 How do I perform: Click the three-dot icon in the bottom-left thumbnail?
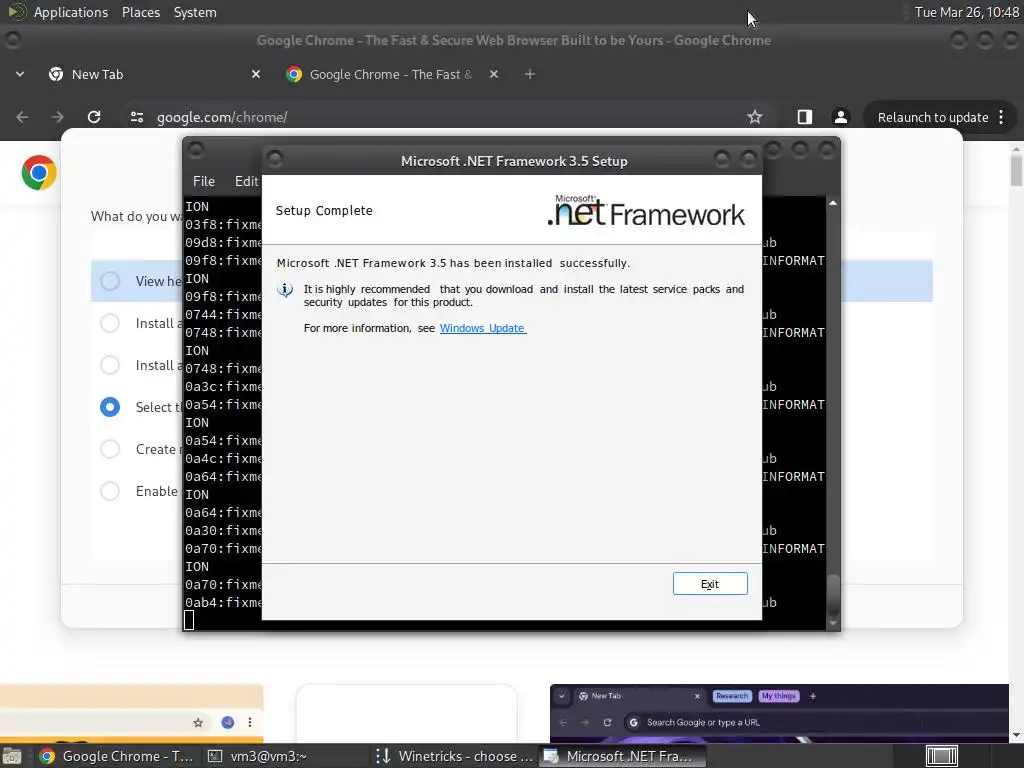click(249, 722)
